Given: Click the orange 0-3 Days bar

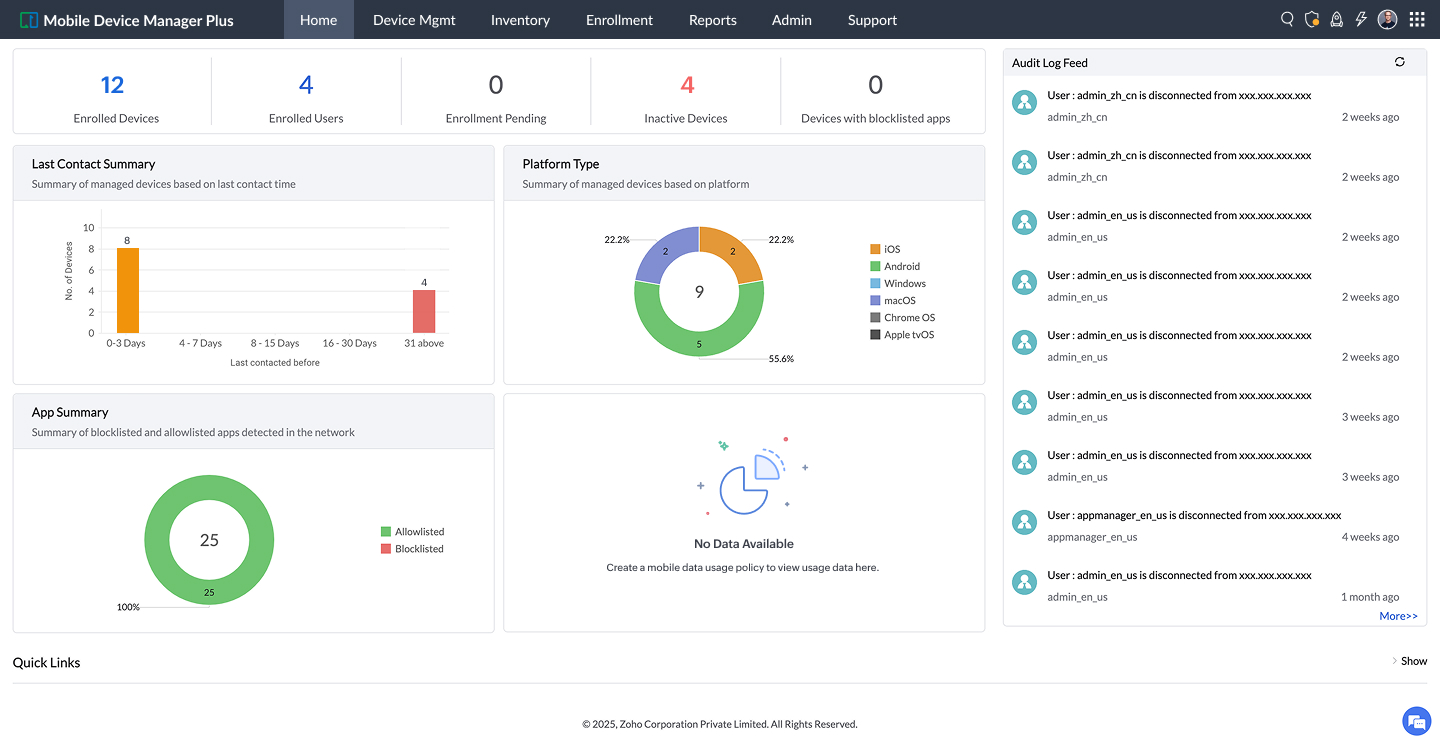Looking at the screenshot, I should [x=128, y=290].
